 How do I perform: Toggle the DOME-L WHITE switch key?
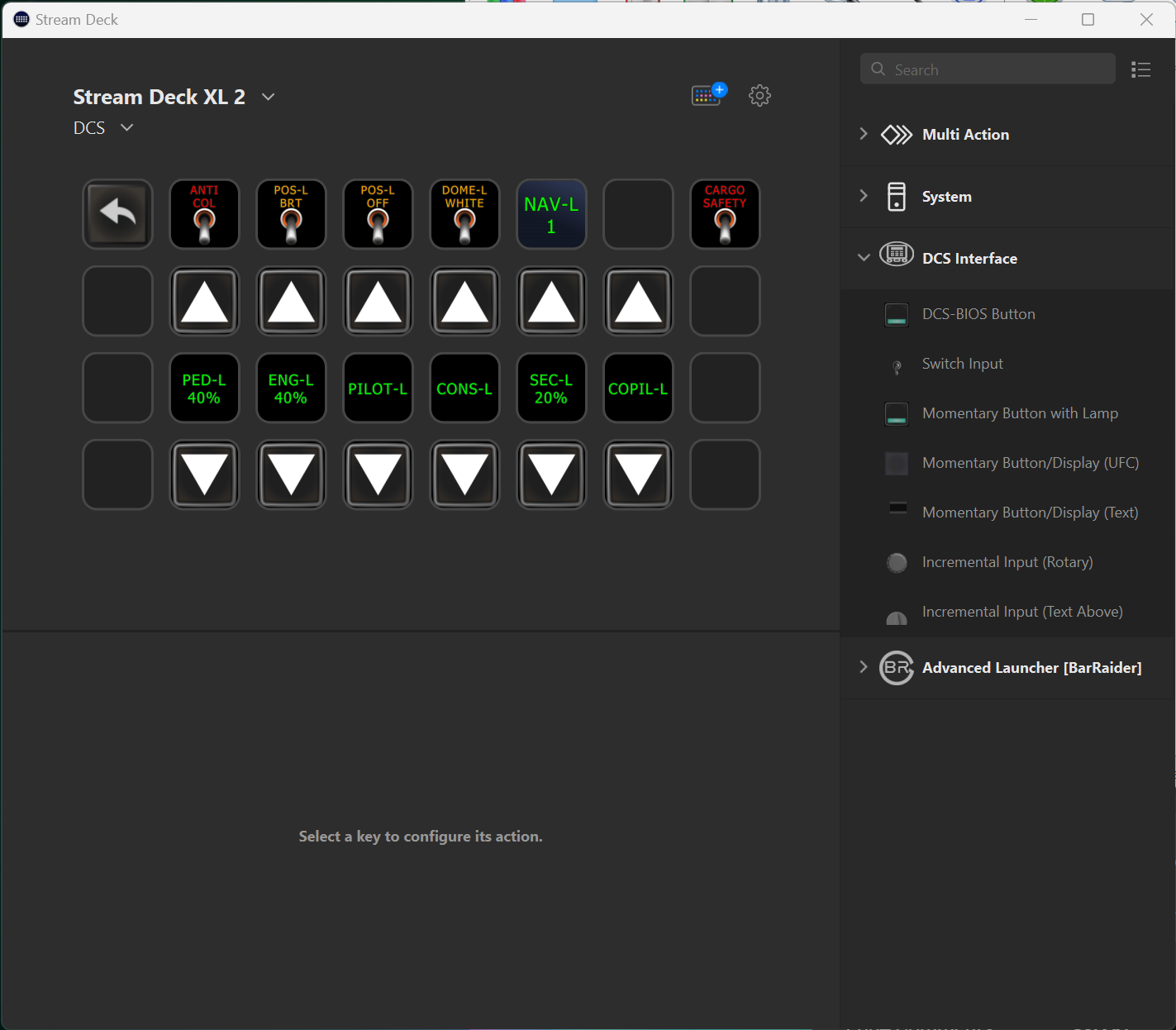(464, 214)
